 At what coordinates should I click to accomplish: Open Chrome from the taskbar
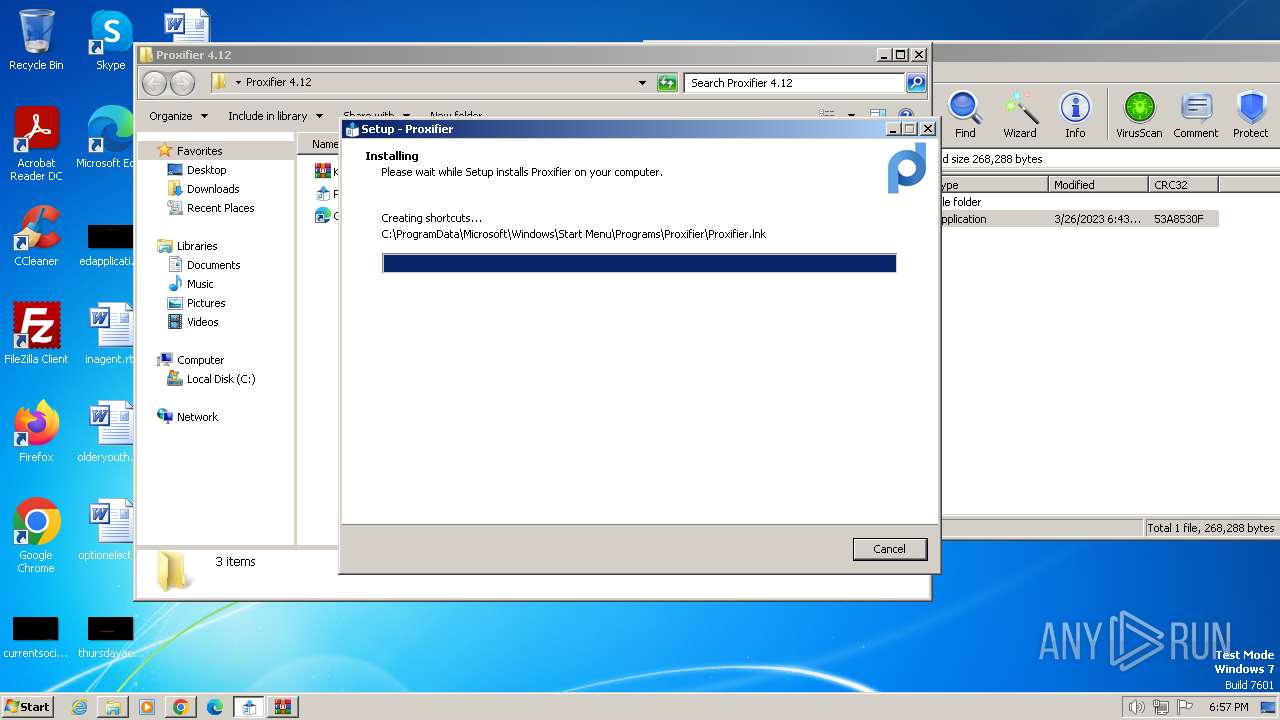tap(181, 707)
